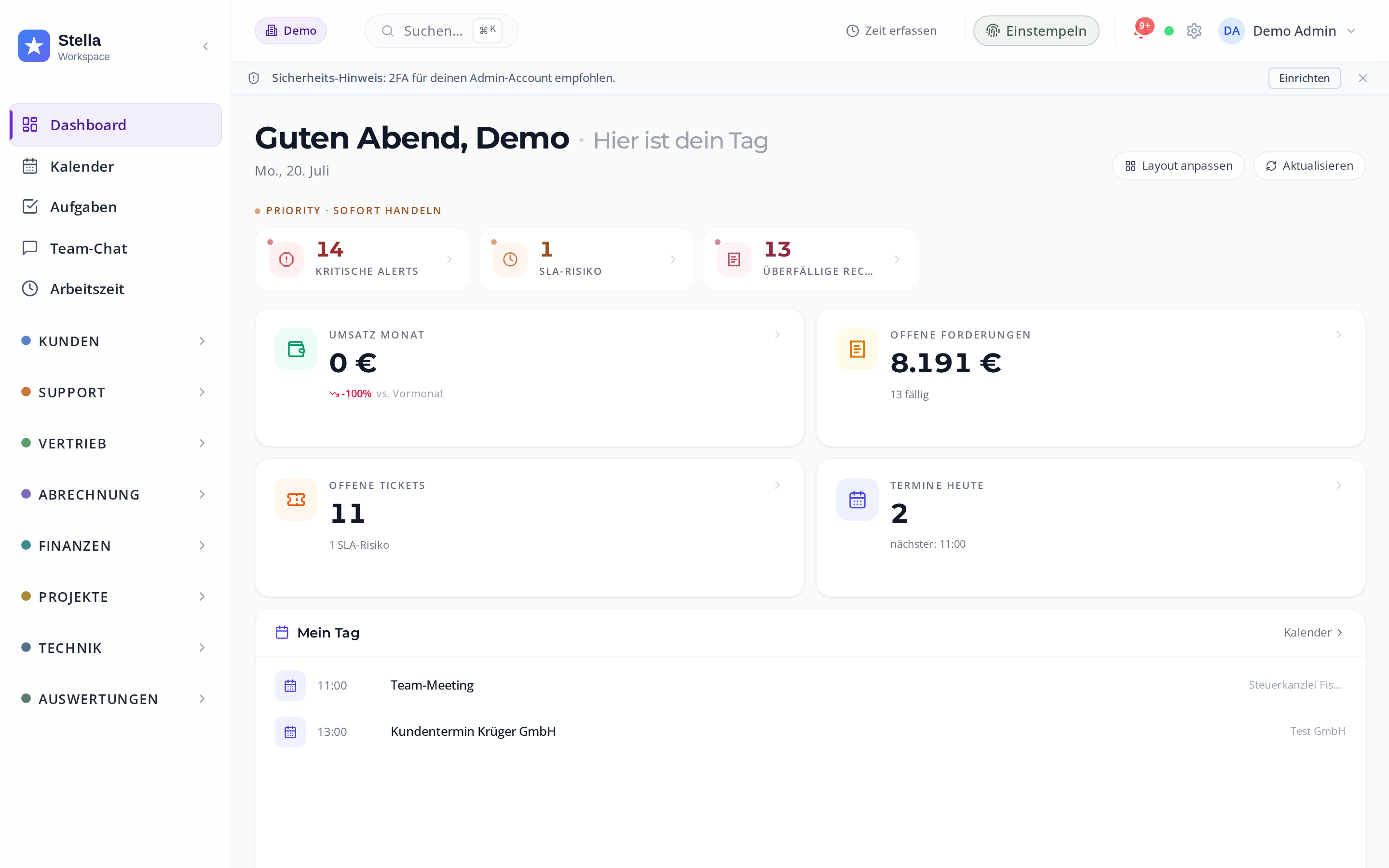
Task: Expand the VERTRIEB section
Action: click(x=115, y=443)
